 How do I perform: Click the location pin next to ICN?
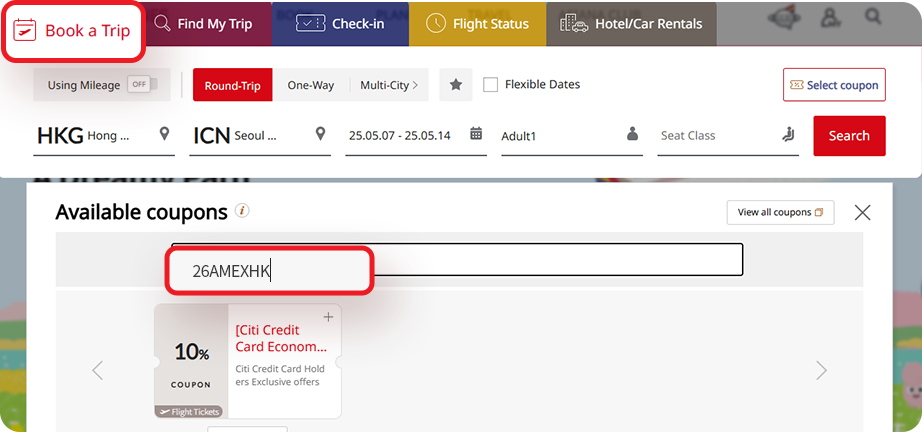click(321, 134)
